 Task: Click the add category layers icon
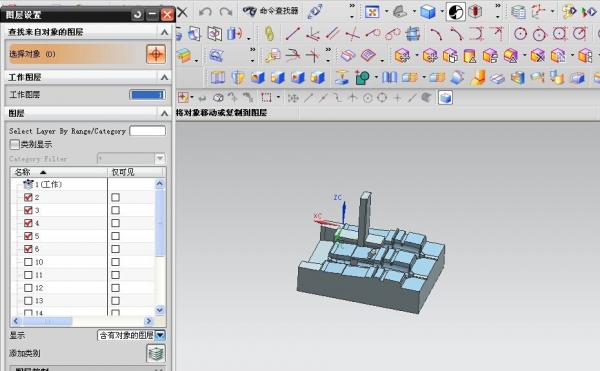[x=156, y=353]
